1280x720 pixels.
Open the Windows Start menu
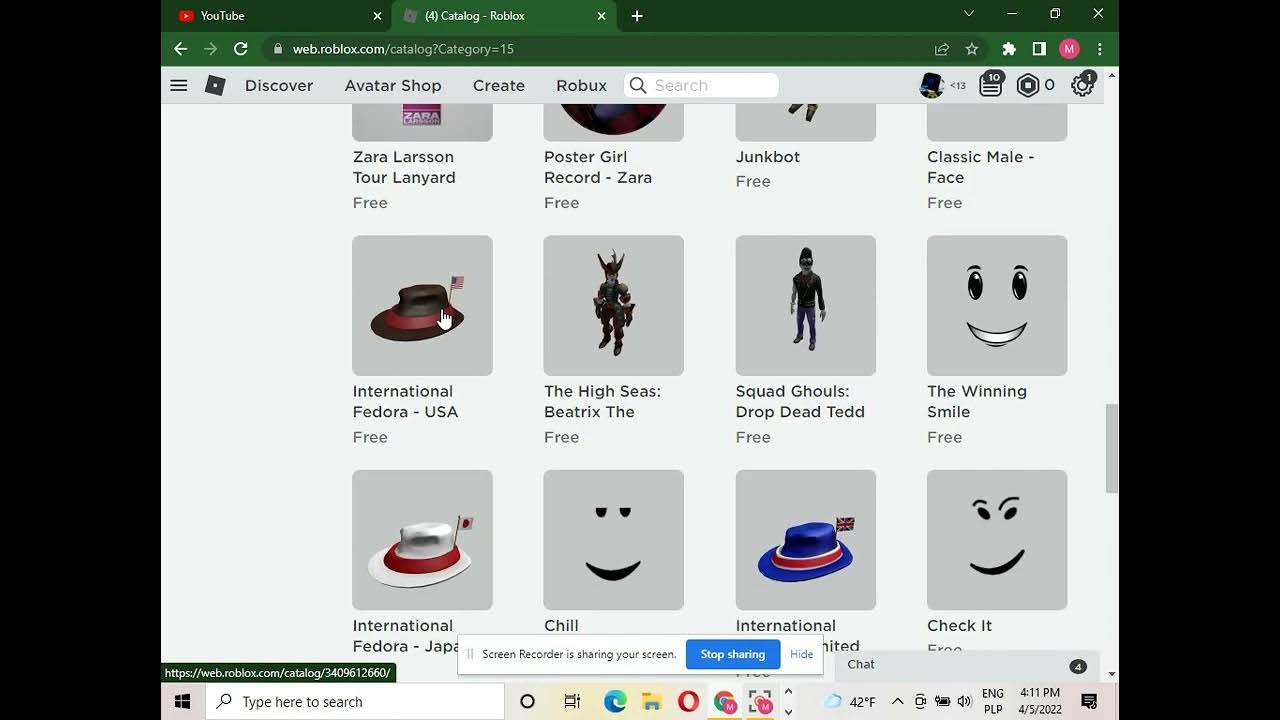click(183, 702)
